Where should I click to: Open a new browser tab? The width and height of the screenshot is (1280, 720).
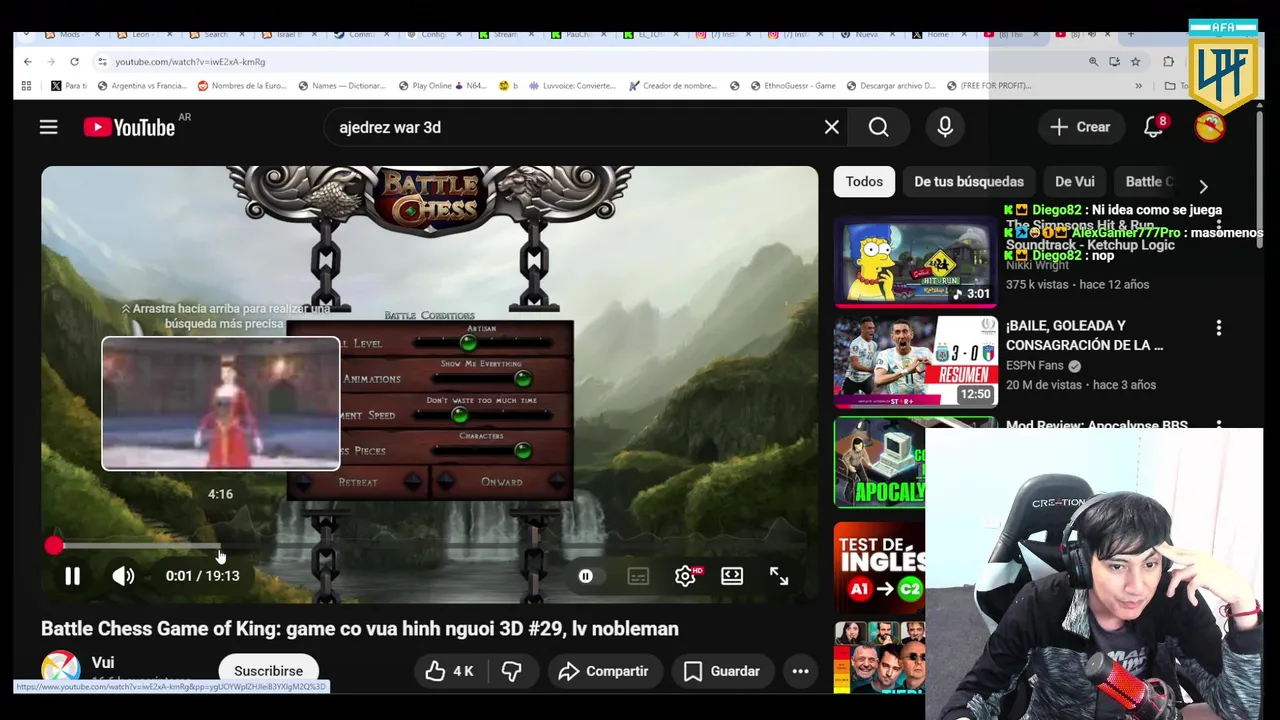coord(1131,34)
